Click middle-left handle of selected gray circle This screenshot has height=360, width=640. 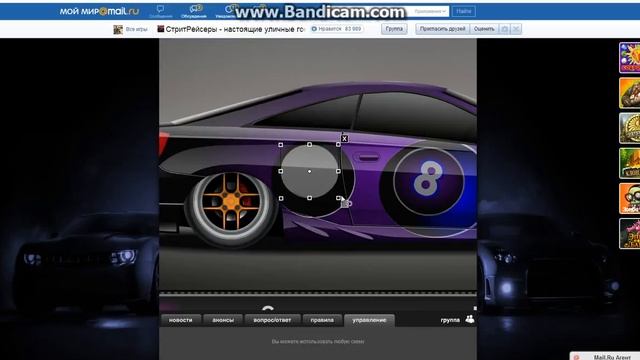(280, 171)
